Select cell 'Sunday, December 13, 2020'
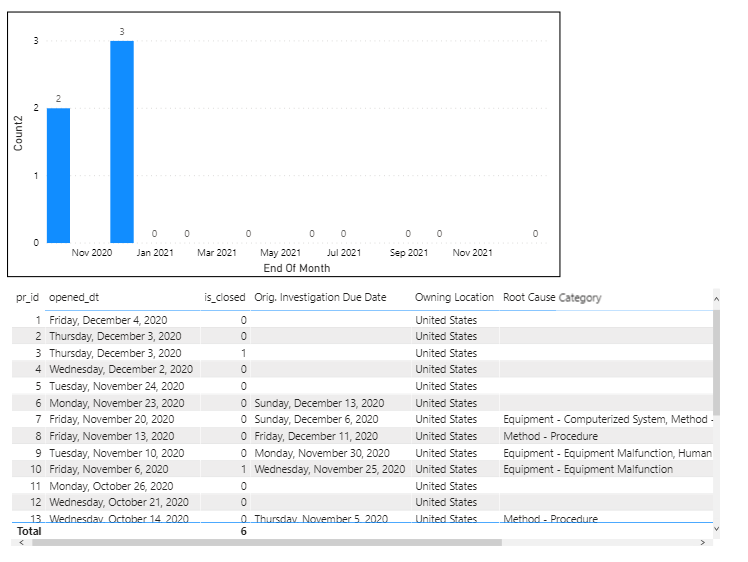 pyautogui.click(x=319, y=403)
